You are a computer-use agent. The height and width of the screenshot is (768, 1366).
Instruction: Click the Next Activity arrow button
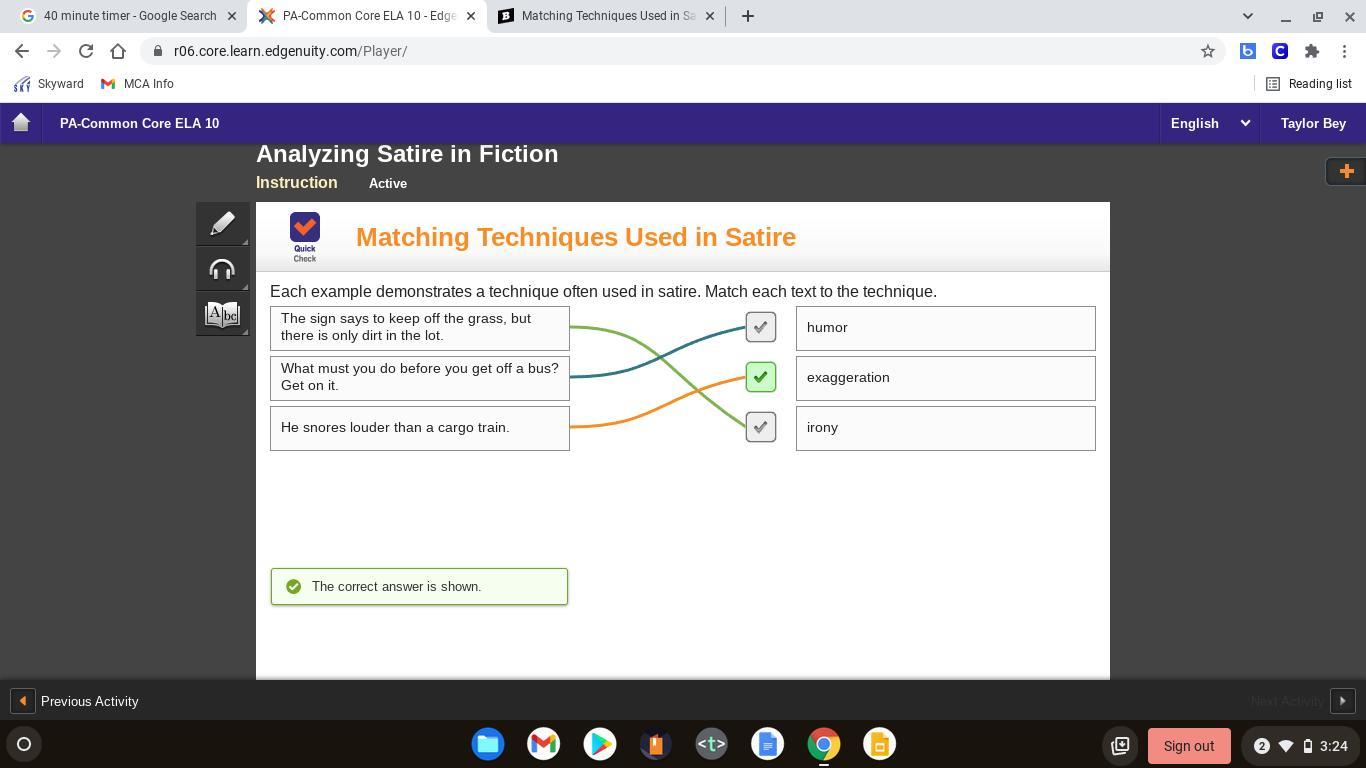[x=1343, y=701]
